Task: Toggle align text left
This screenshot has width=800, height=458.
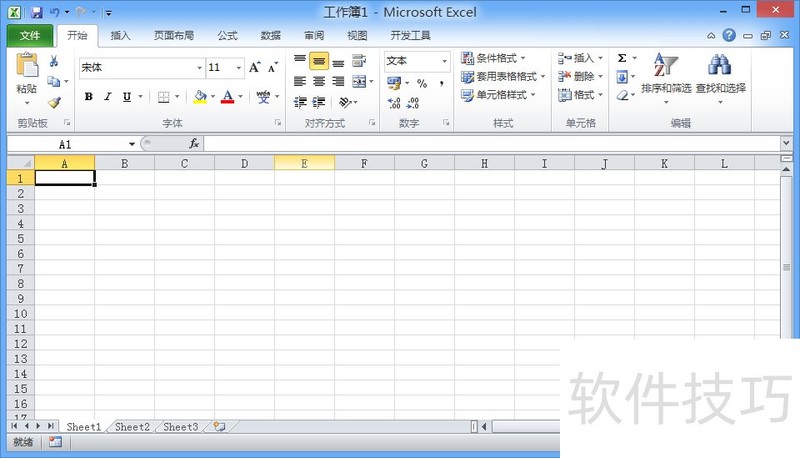Action: 300,81
